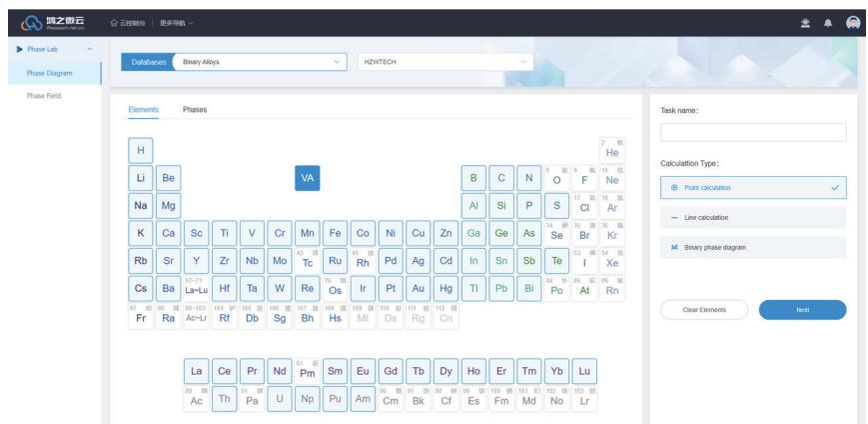Select the Fe element tile
Image resolution: width=868 pixels, height=424 pixels.
(335, 233)
